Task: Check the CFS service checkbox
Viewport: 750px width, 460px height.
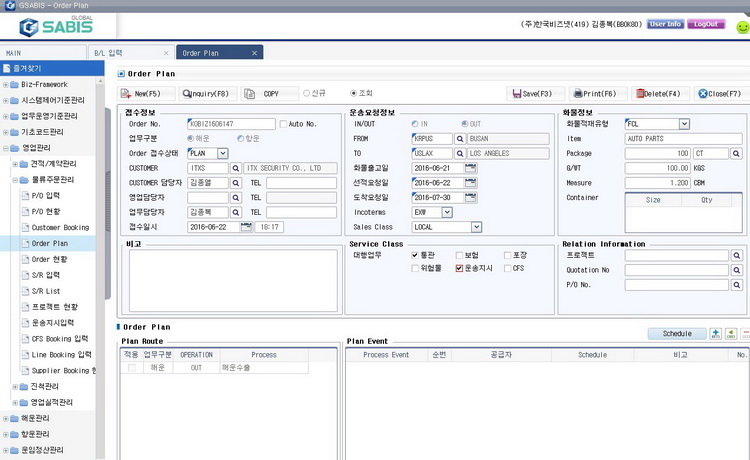Action: click(x=507, y=269)
